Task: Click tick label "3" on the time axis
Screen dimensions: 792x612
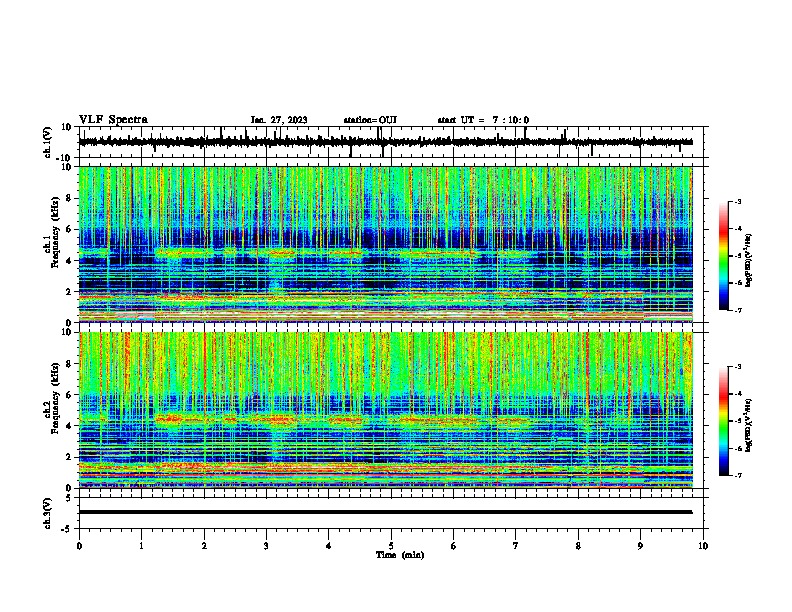Action: [266, 546]
